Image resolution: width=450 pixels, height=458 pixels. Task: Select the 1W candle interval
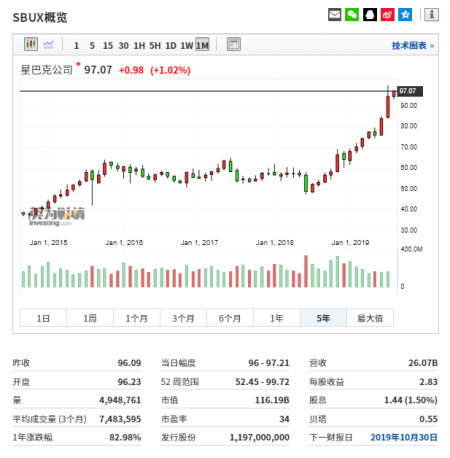point(187,45)
